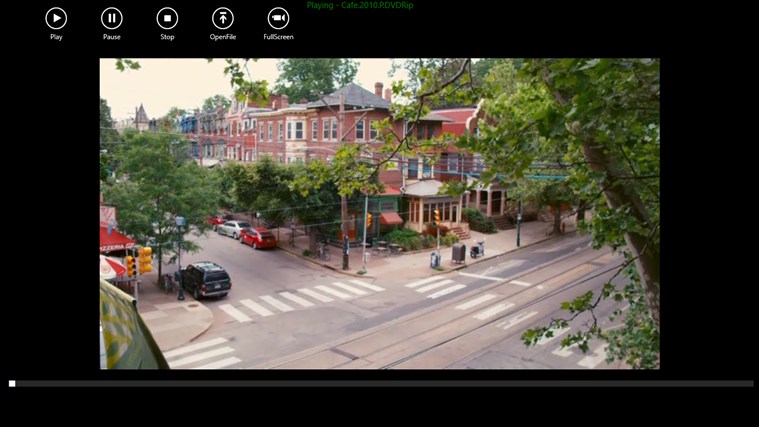Screen dimensions: 759x427
Task: Open a file via OpenFile icon
Action: 223,18
